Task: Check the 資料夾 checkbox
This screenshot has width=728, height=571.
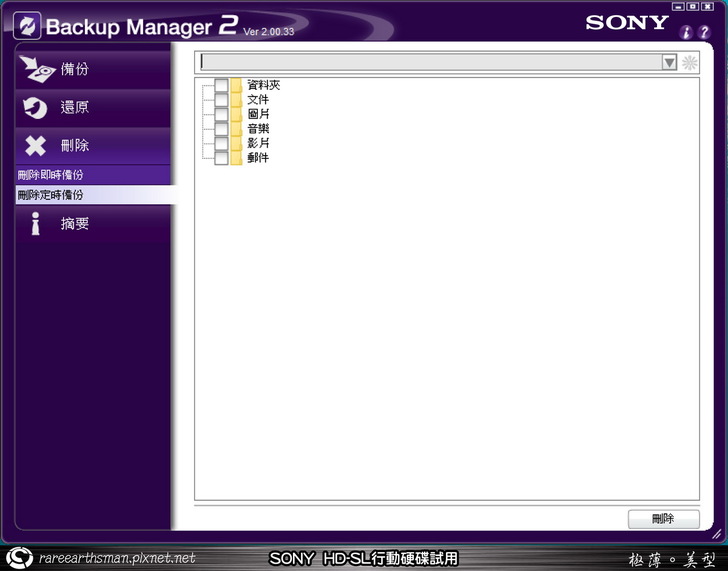Action: click(x=221, y=85)
